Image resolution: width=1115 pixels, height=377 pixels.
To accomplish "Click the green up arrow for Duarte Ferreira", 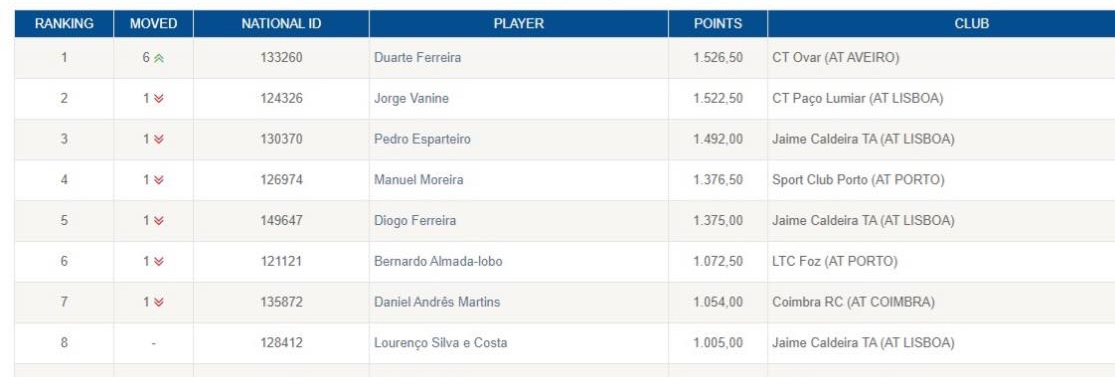I will pyautogui.click(x=159, y=58).
